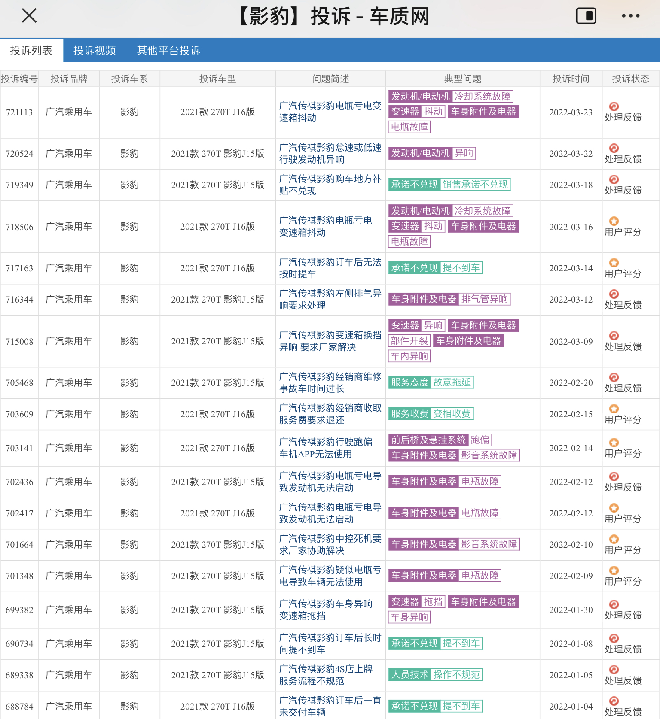Select date cell 2022-01-04
Viewport: 660px width, 719px height.
point(571,706)
